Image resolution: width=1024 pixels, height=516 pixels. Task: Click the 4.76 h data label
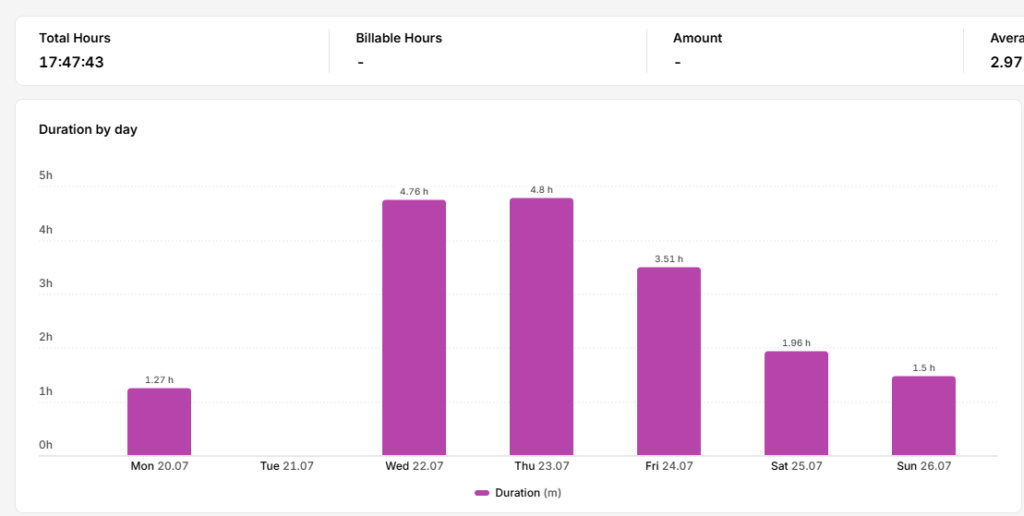coord(414,191)
